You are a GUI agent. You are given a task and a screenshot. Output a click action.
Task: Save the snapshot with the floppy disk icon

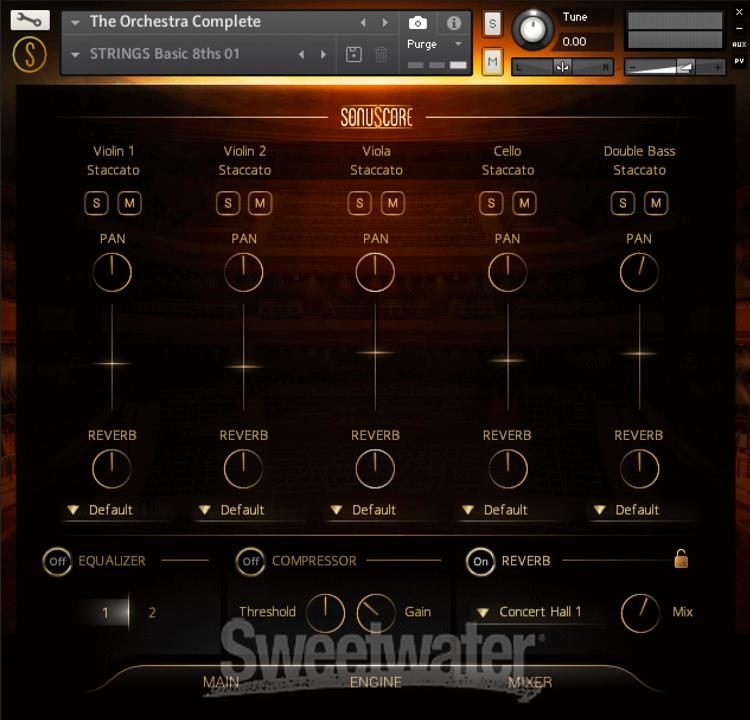[x=353, y=54]
